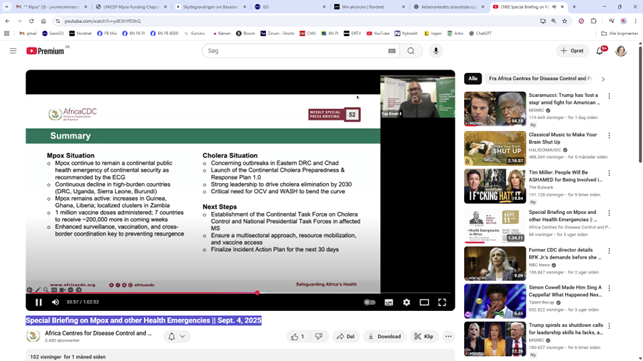The height and width of the screenshot is (361, 643).
Task: Click the address bar URL
Action: tap(102, 21)
